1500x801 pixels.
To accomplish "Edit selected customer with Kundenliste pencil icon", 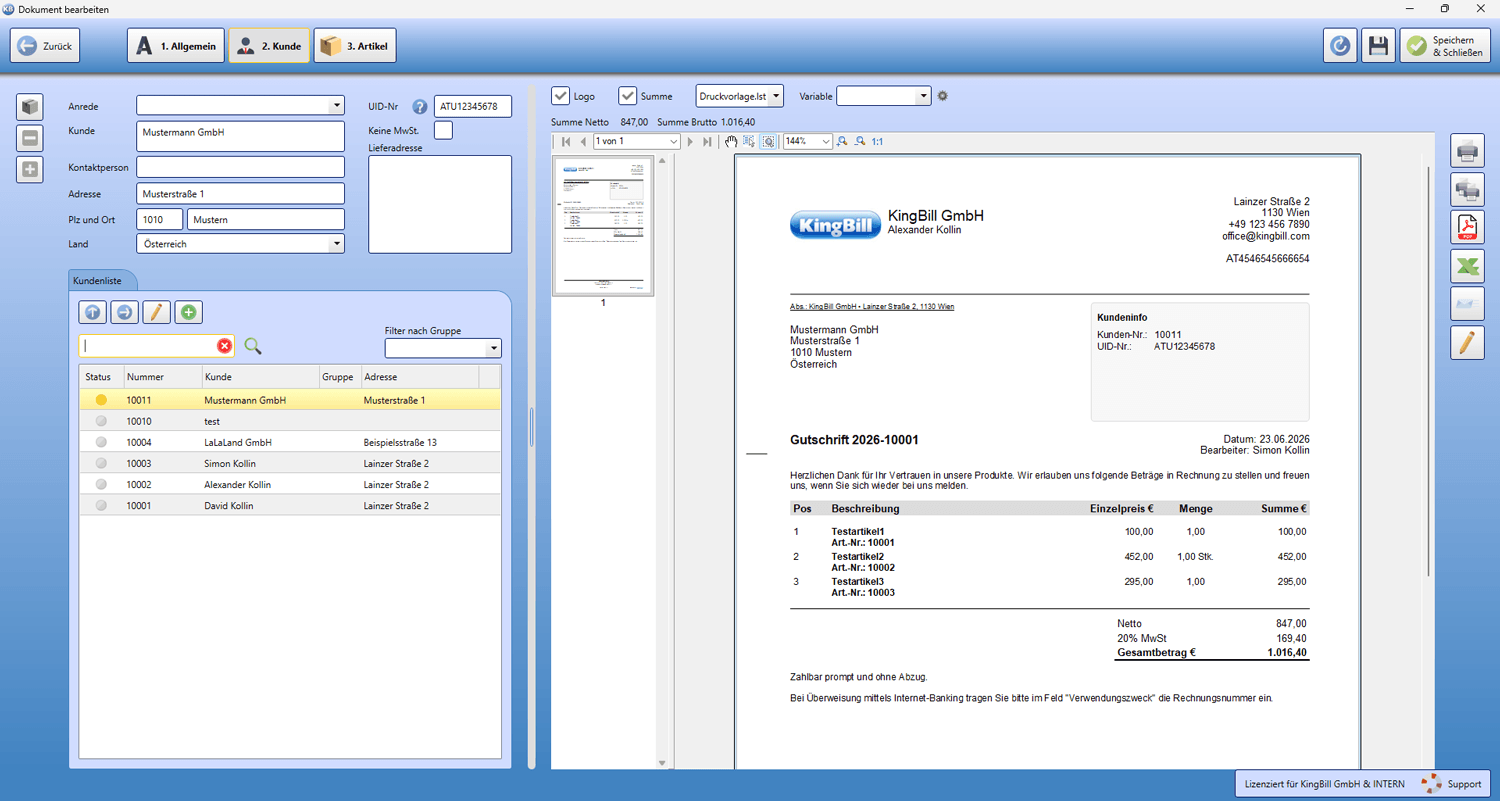I will [156, 312].
